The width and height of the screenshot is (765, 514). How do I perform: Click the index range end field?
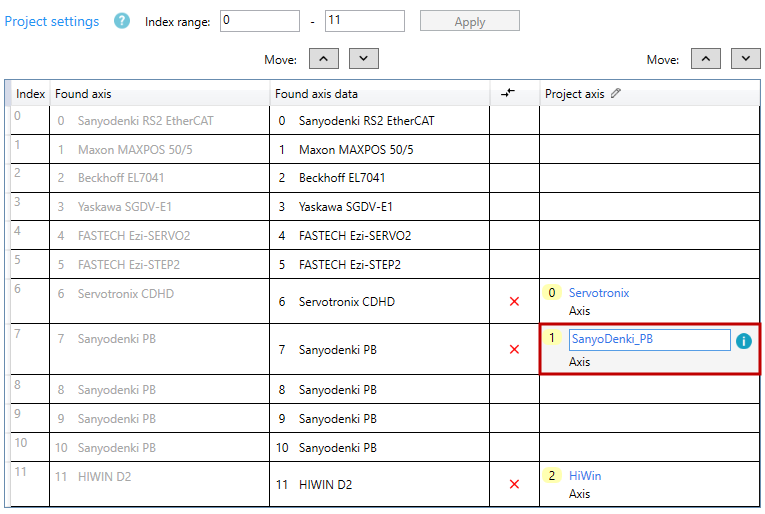[x=364, y=21]
